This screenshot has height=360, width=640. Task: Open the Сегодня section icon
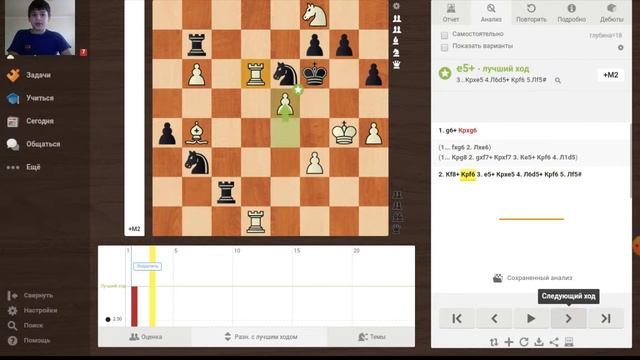point(13,121)
